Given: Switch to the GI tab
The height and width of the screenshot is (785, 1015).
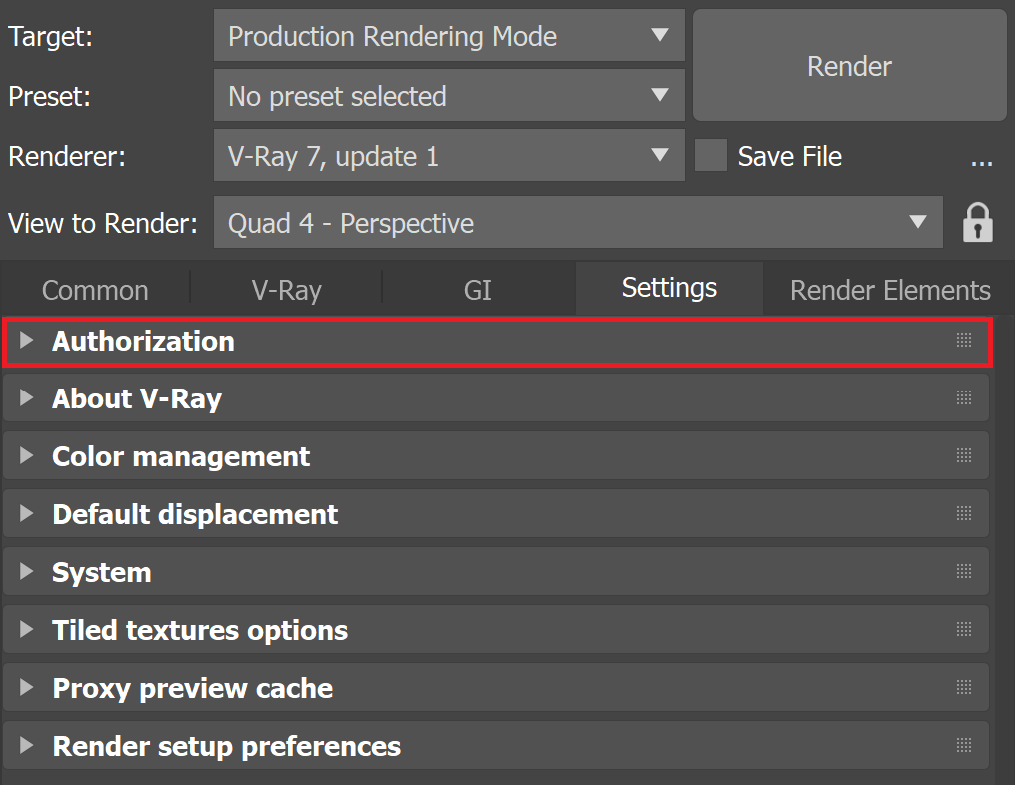Looking at the screenshot, I should coord(478,289).
